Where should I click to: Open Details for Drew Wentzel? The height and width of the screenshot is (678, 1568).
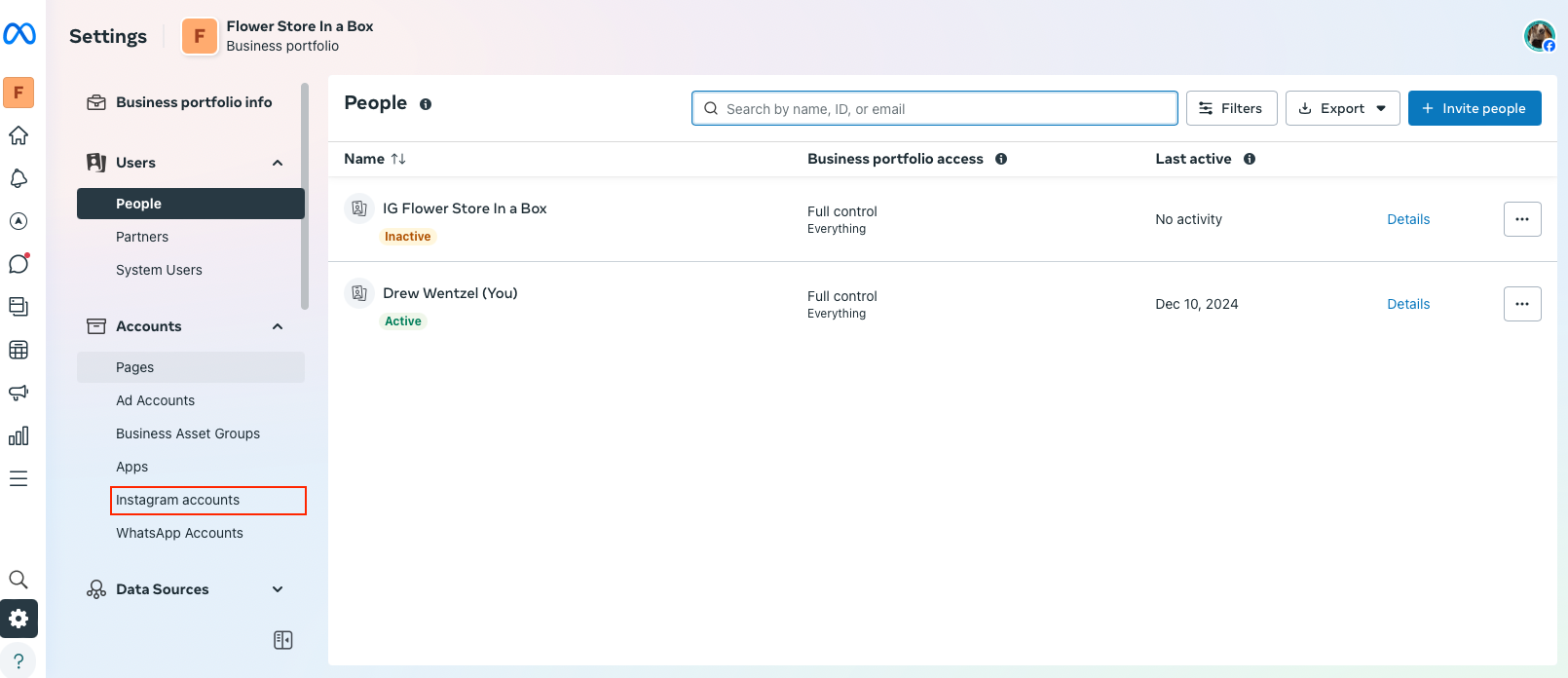pyautogui.click(x=1408, y=304)
